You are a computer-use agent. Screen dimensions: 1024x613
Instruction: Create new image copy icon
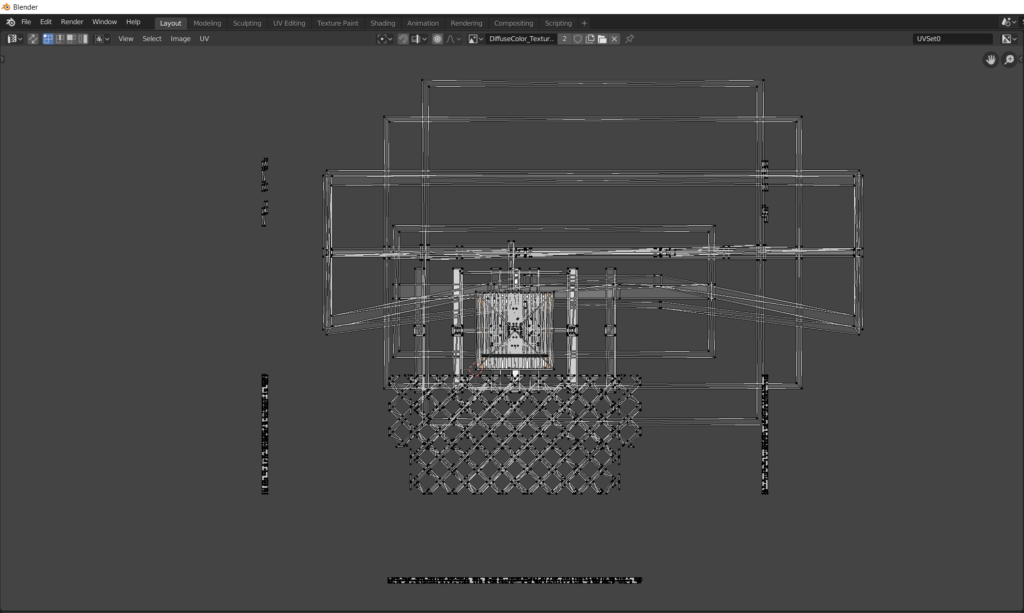(x=590, y=39)
